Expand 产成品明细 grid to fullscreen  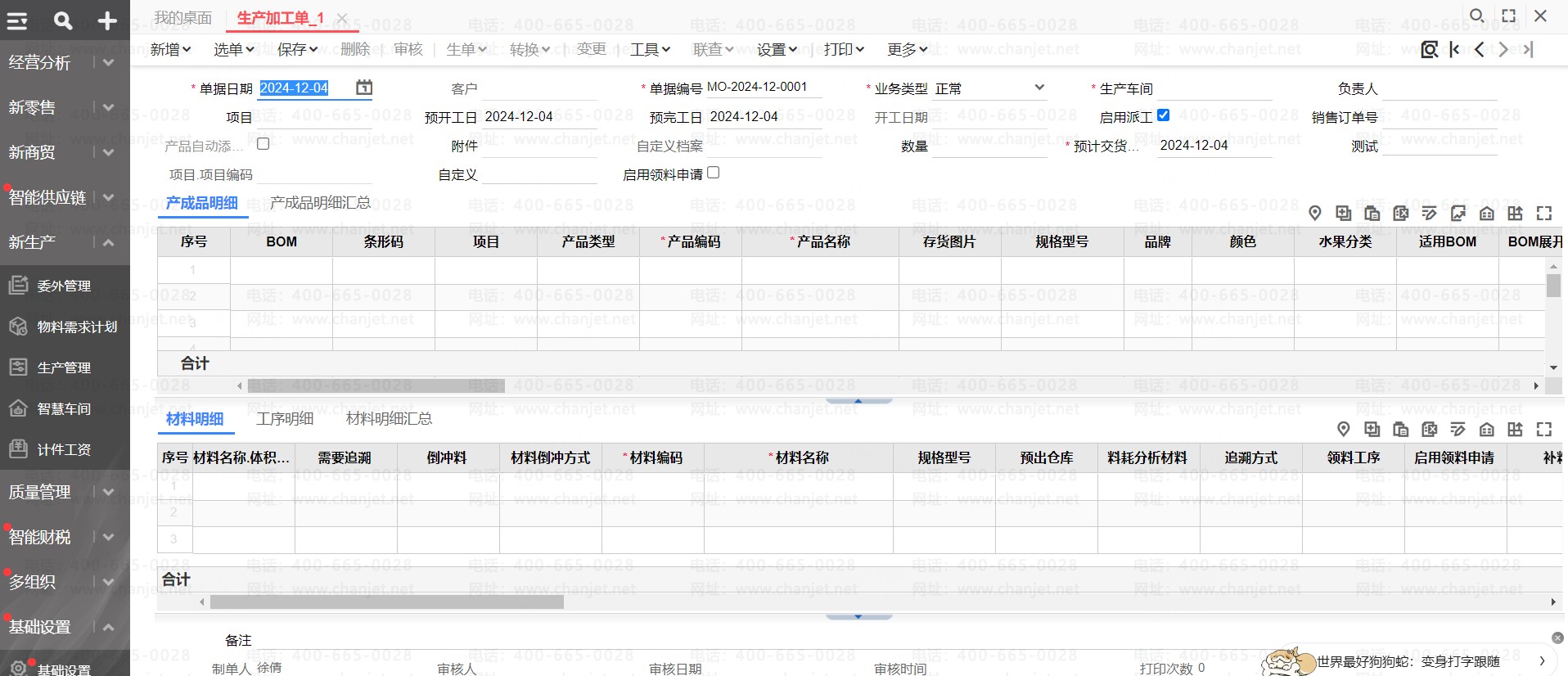1544,213
